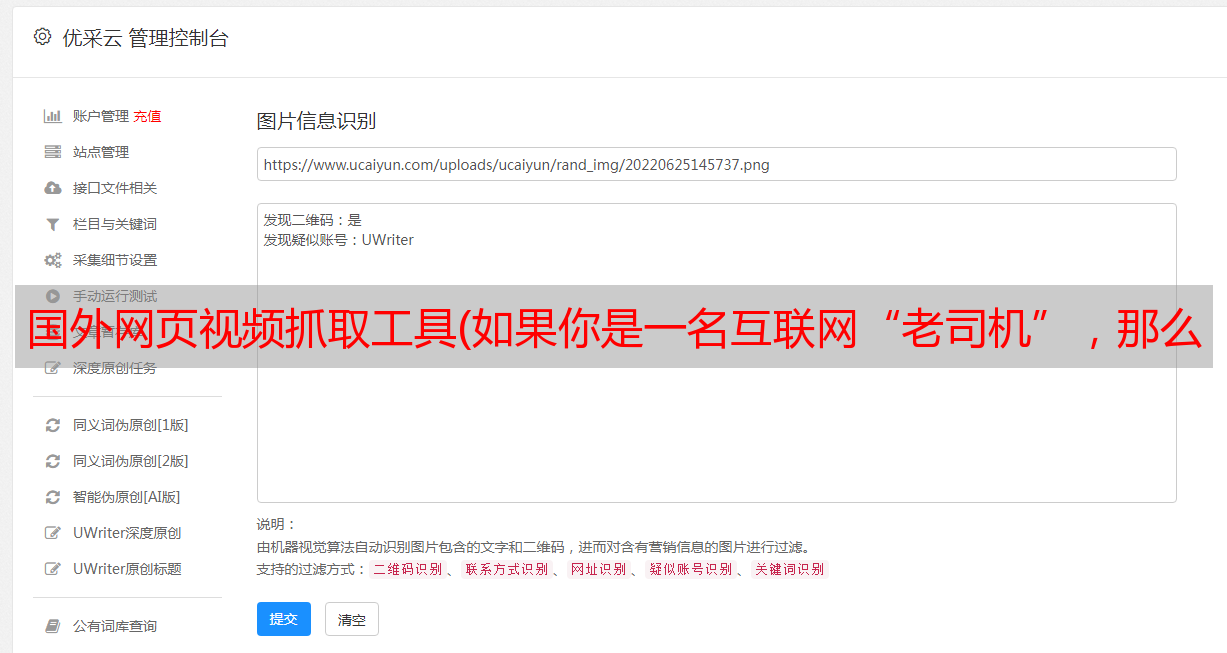Select 同义词伪原创[2版] in sidebar
The image size is (1227, 653).
tap(131, 461)
